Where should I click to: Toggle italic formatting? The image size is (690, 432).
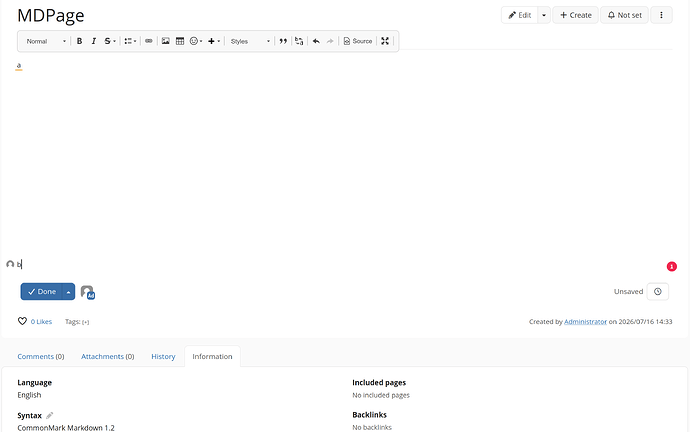pyautogui.click(x=93, y=41)
